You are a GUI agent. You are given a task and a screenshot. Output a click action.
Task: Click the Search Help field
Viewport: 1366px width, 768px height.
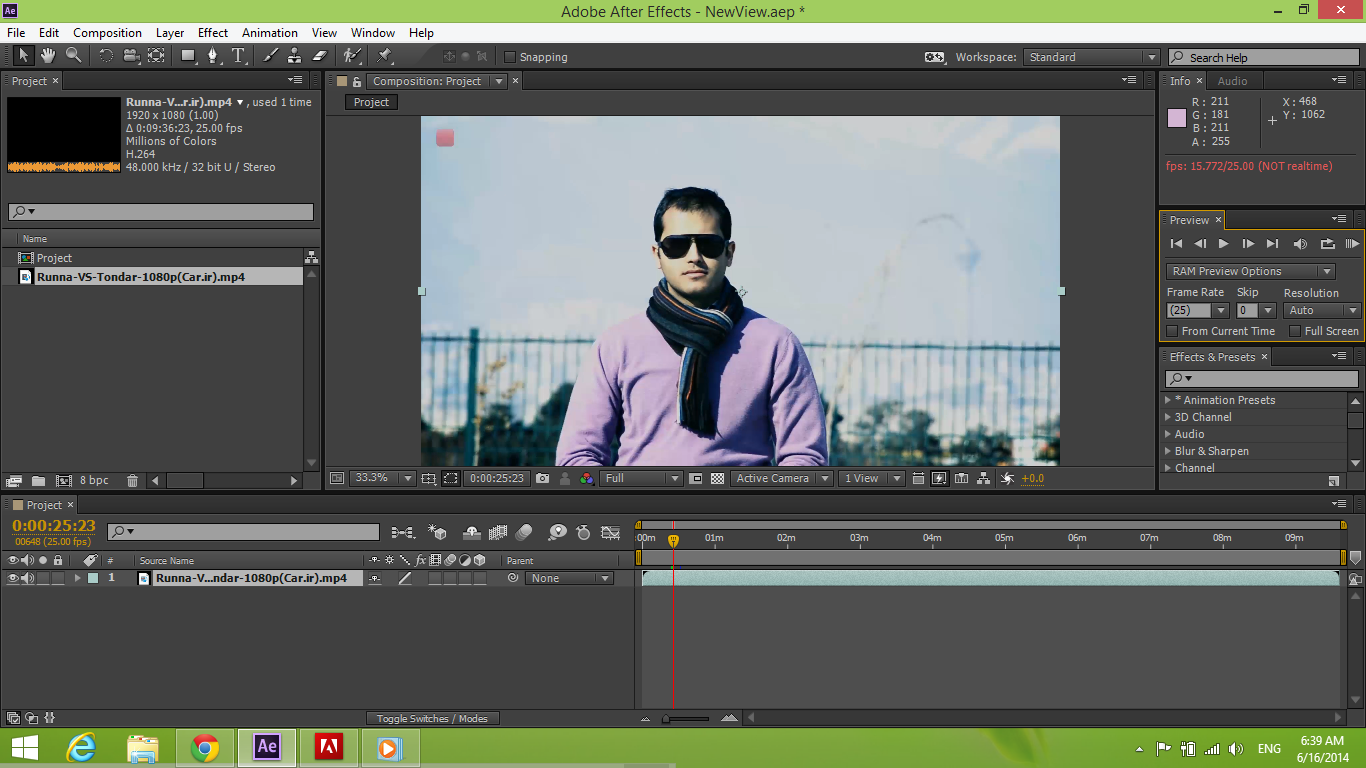pos(1263,57)
